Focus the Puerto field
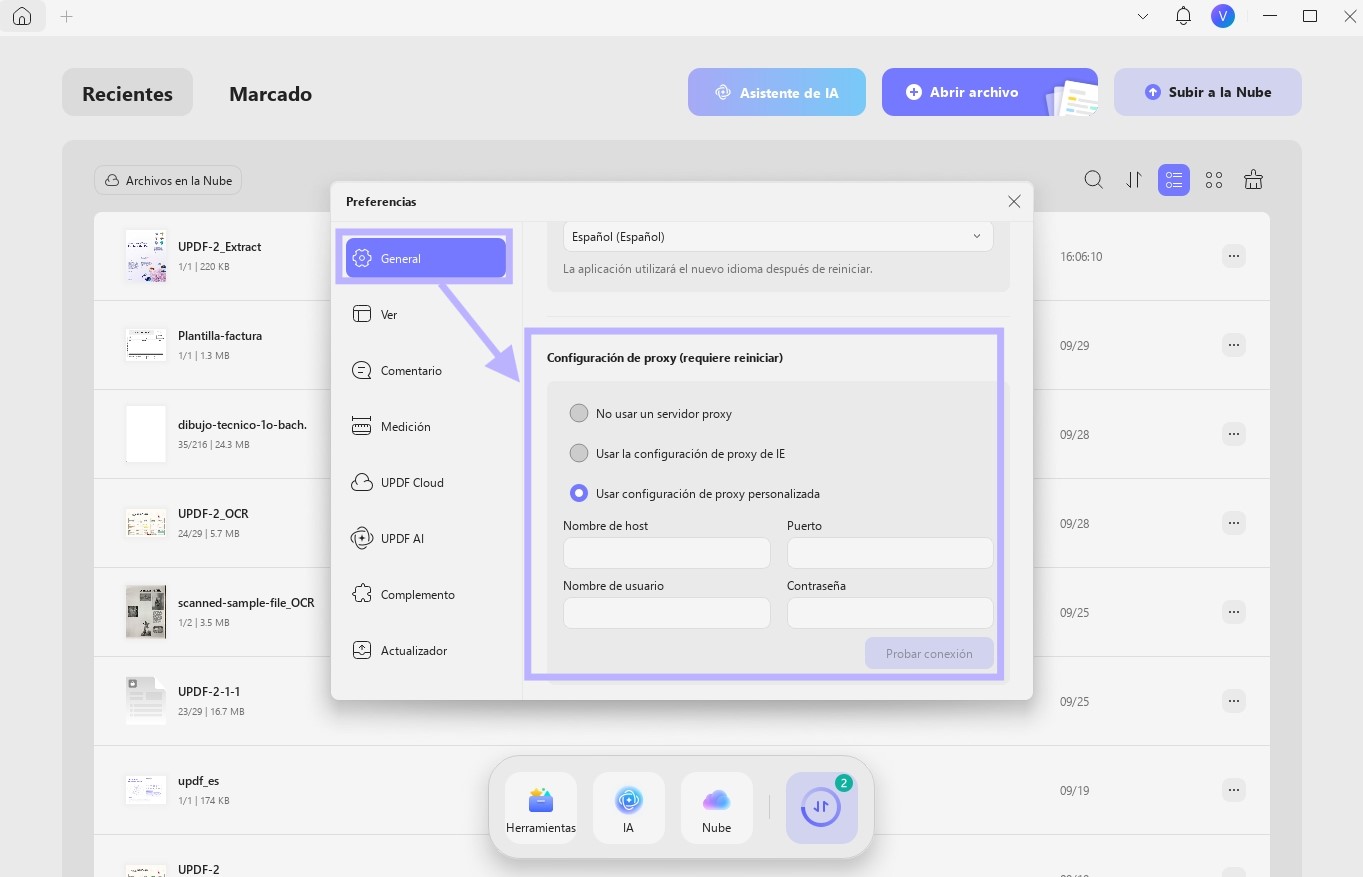 (890, 553)
